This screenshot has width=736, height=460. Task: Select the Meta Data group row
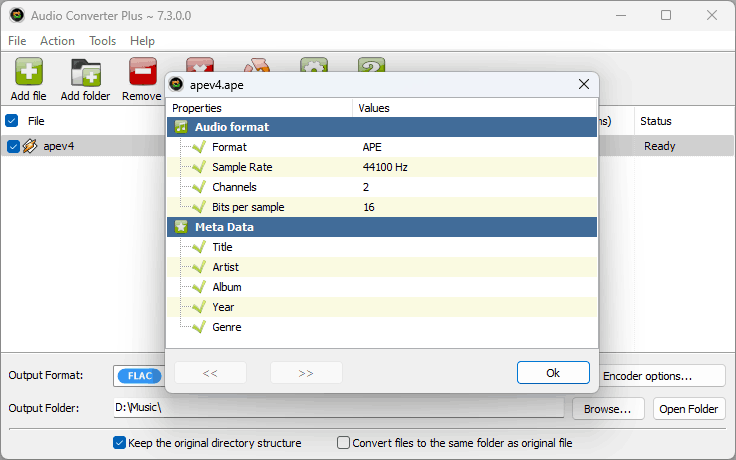[x=382, y=227]
